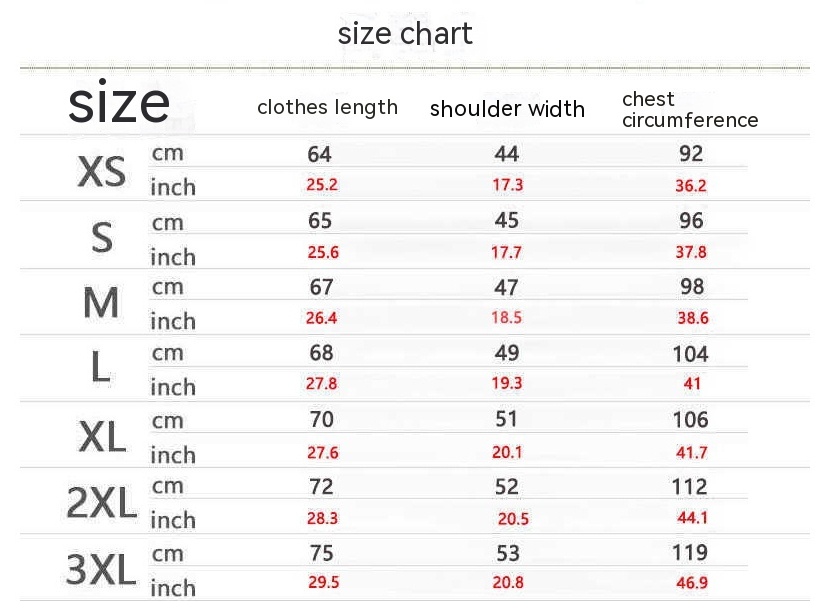Select the 2XL size label
822x601 pixels.
tap(101, 503)
